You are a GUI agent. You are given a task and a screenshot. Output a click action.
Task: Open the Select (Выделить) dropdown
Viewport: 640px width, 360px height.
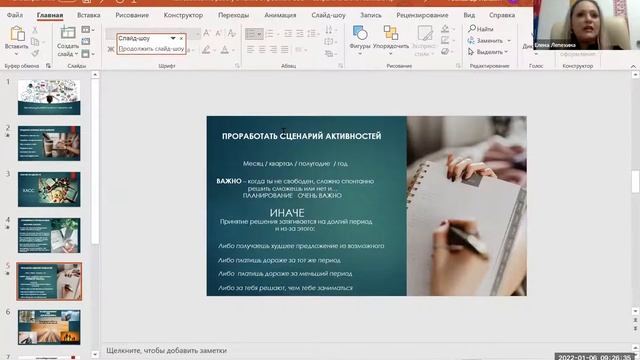click(488, 52)
